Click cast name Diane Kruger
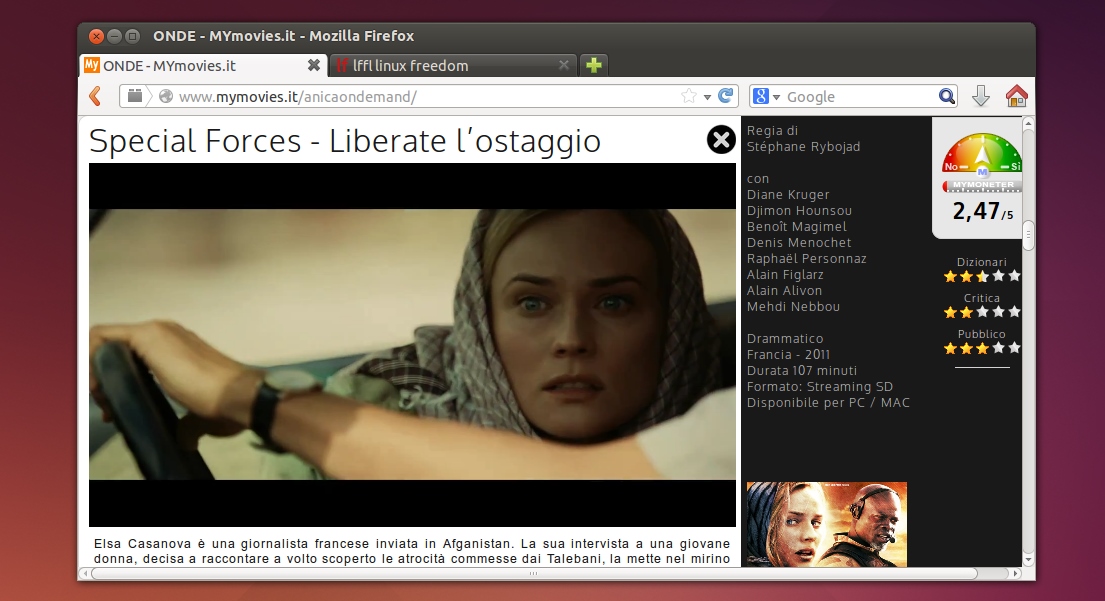Screen dimensions: 1105x601 pos(788,194)
